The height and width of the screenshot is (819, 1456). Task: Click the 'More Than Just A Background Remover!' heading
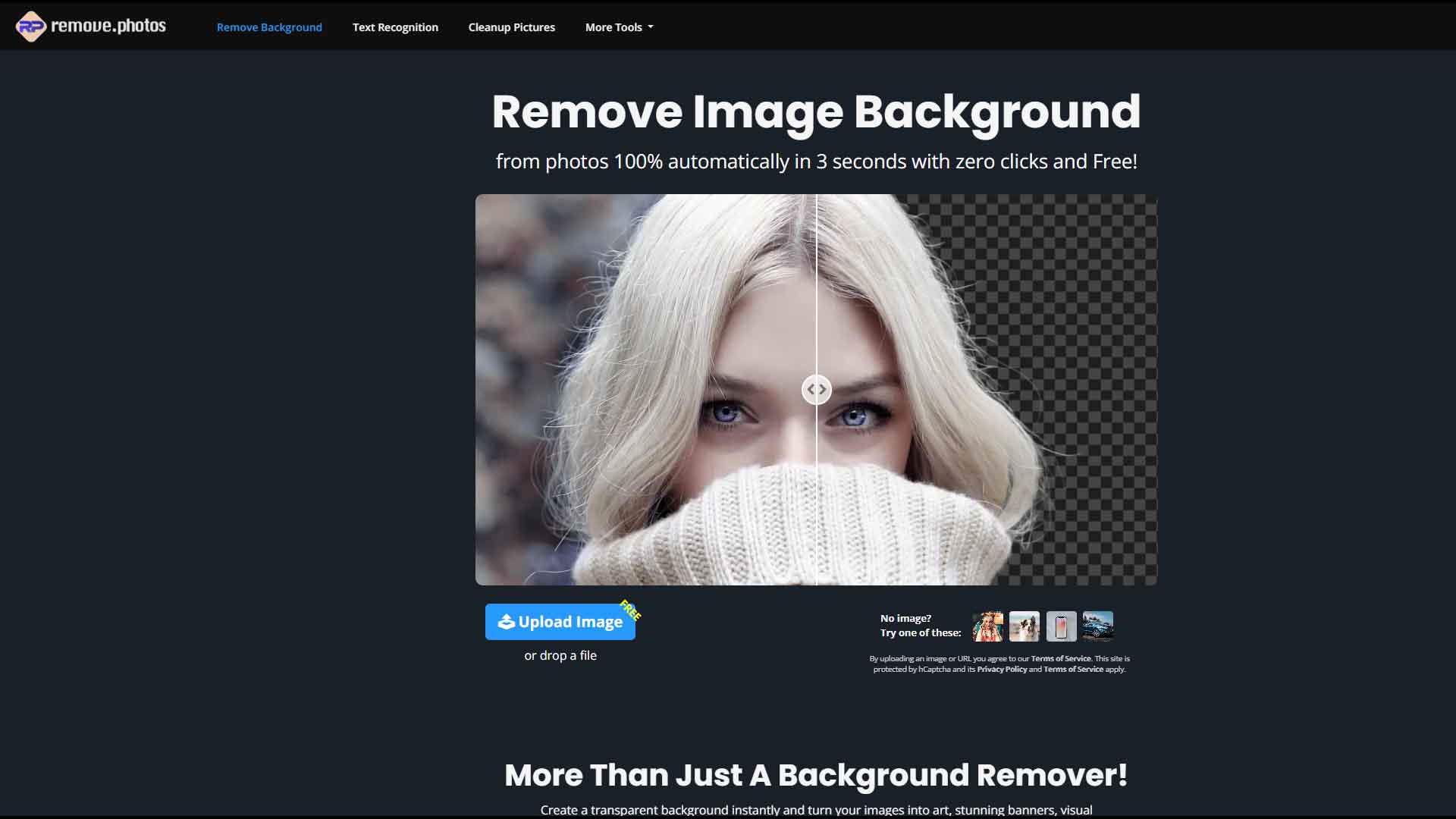click(x=816, y=775)
